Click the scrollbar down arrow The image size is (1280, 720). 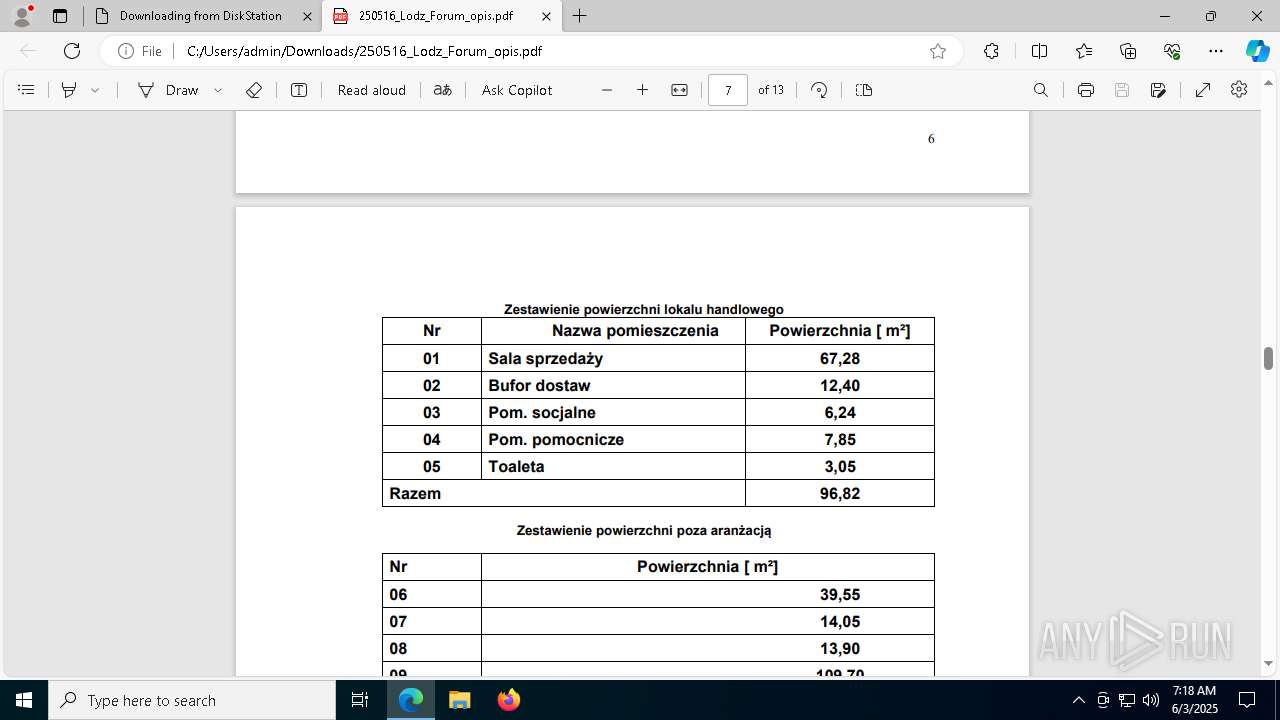pyautogui.click(x=1268, y=664)
